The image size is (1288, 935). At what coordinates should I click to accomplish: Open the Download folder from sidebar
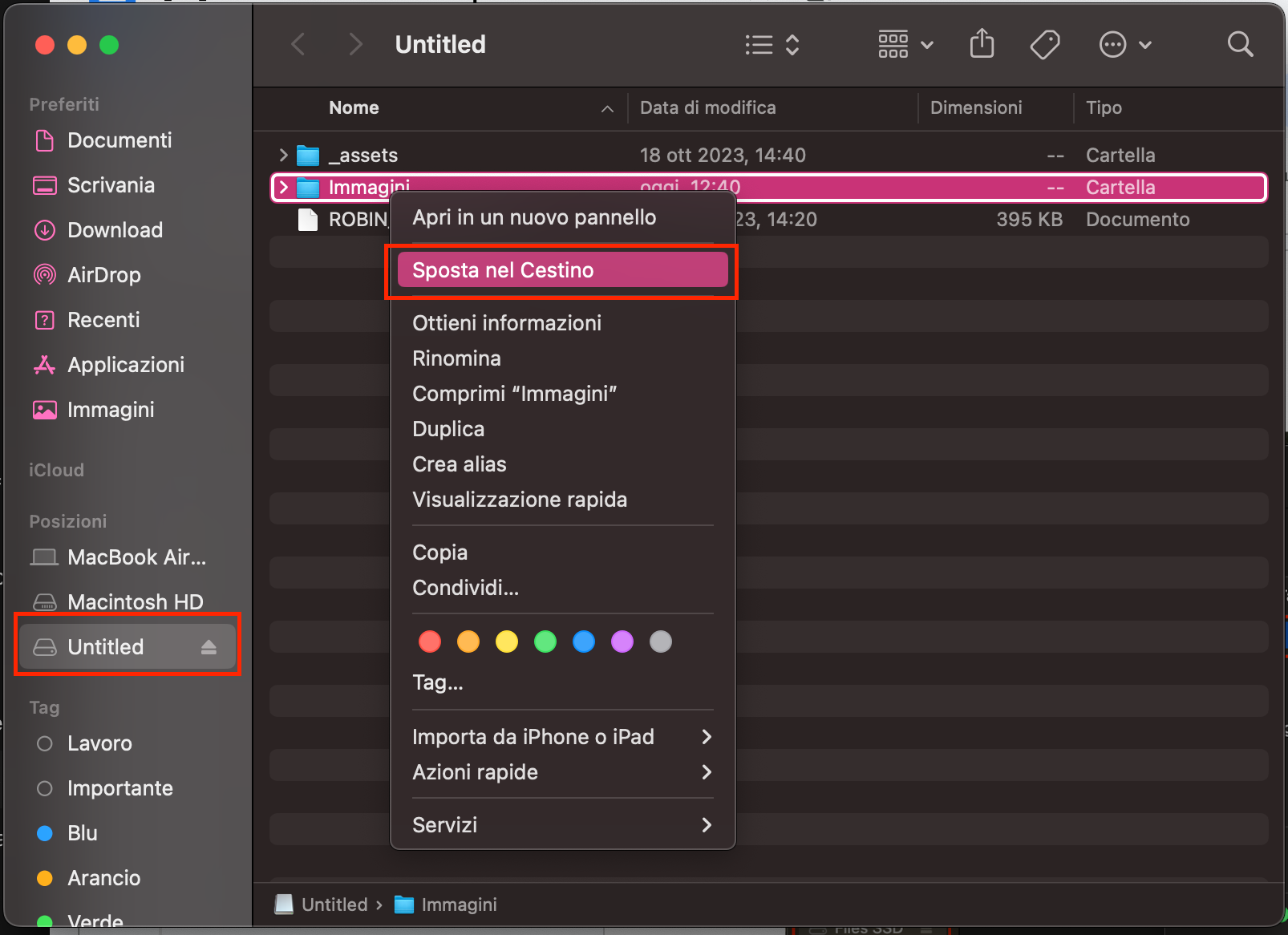coord(115,230)
